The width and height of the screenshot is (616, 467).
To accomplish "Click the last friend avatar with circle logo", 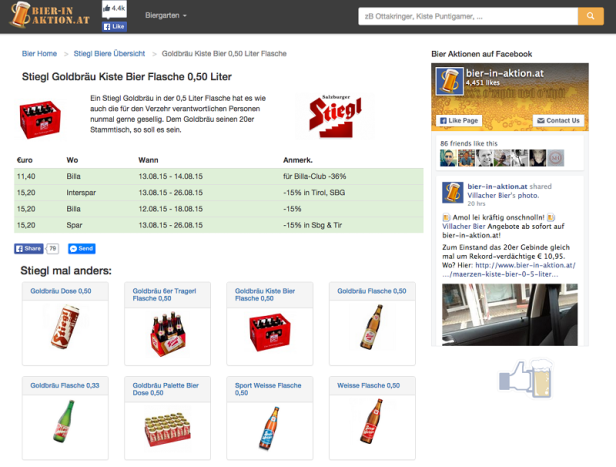I will [556, 158].
